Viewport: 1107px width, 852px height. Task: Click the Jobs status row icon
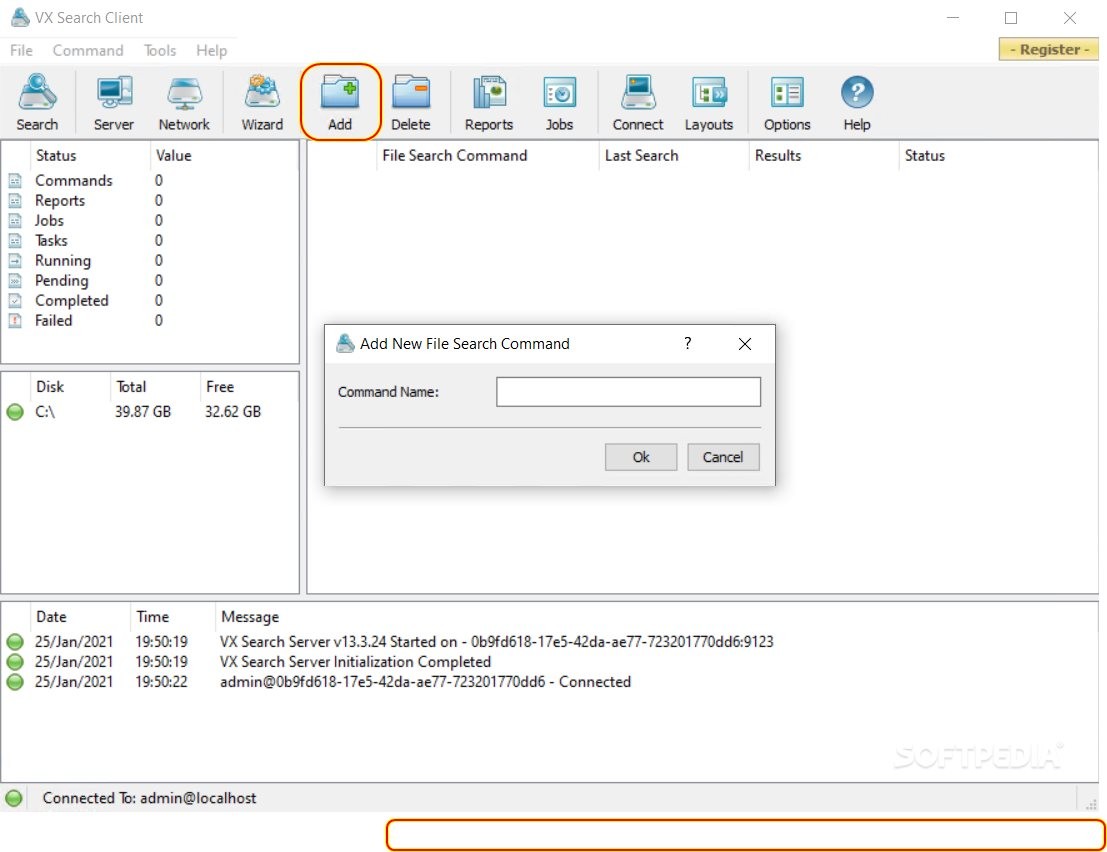tap(15, 220)
